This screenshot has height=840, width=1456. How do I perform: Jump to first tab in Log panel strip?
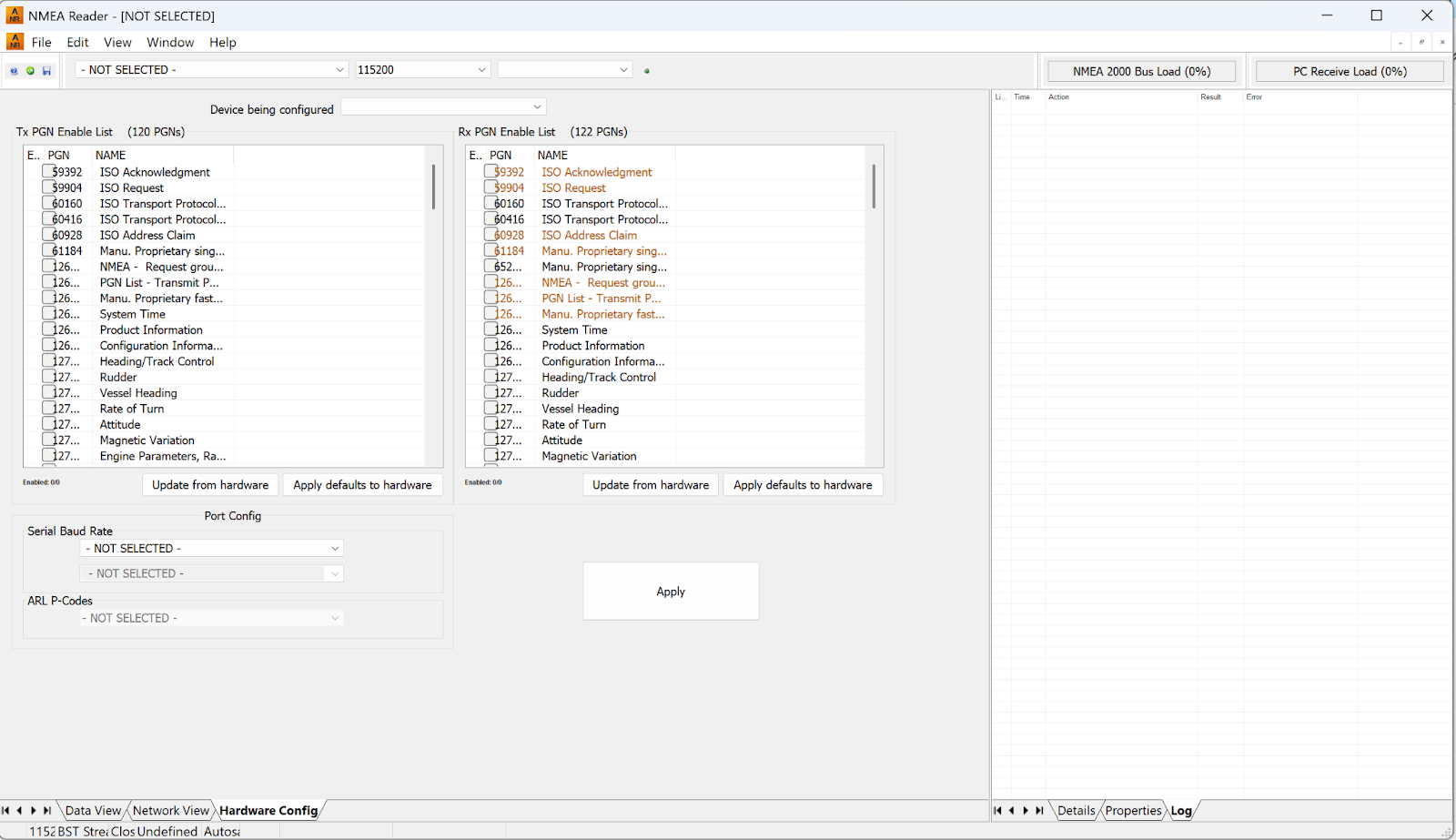[997, 811]
